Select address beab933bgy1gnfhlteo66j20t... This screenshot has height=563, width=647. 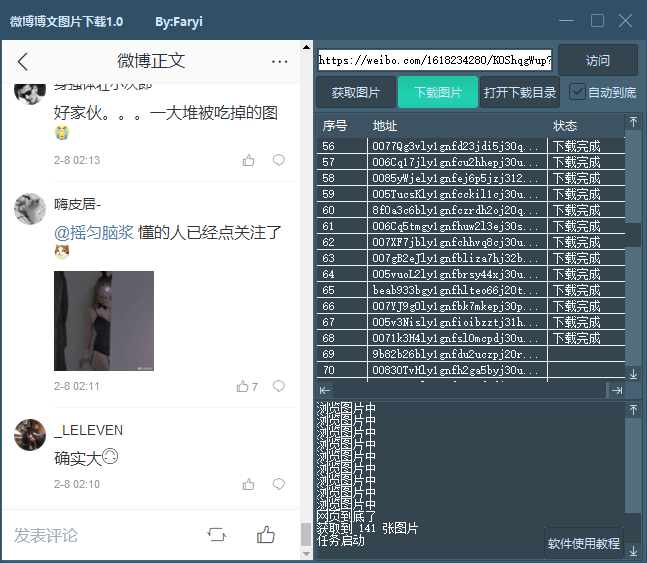click(x=455, y=291)
